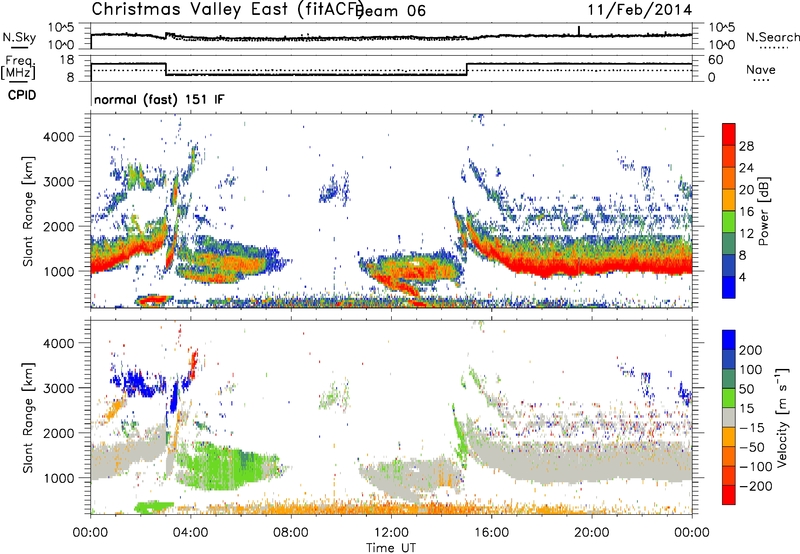Click the 'Velocity [m s⁻¹]' color bar label
This screenshot has width=800, height=554.
782,417
